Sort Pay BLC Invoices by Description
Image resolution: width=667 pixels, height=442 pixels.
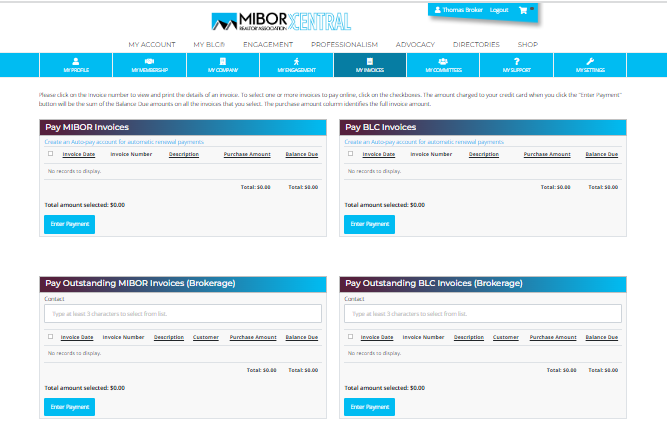(484, 154)
